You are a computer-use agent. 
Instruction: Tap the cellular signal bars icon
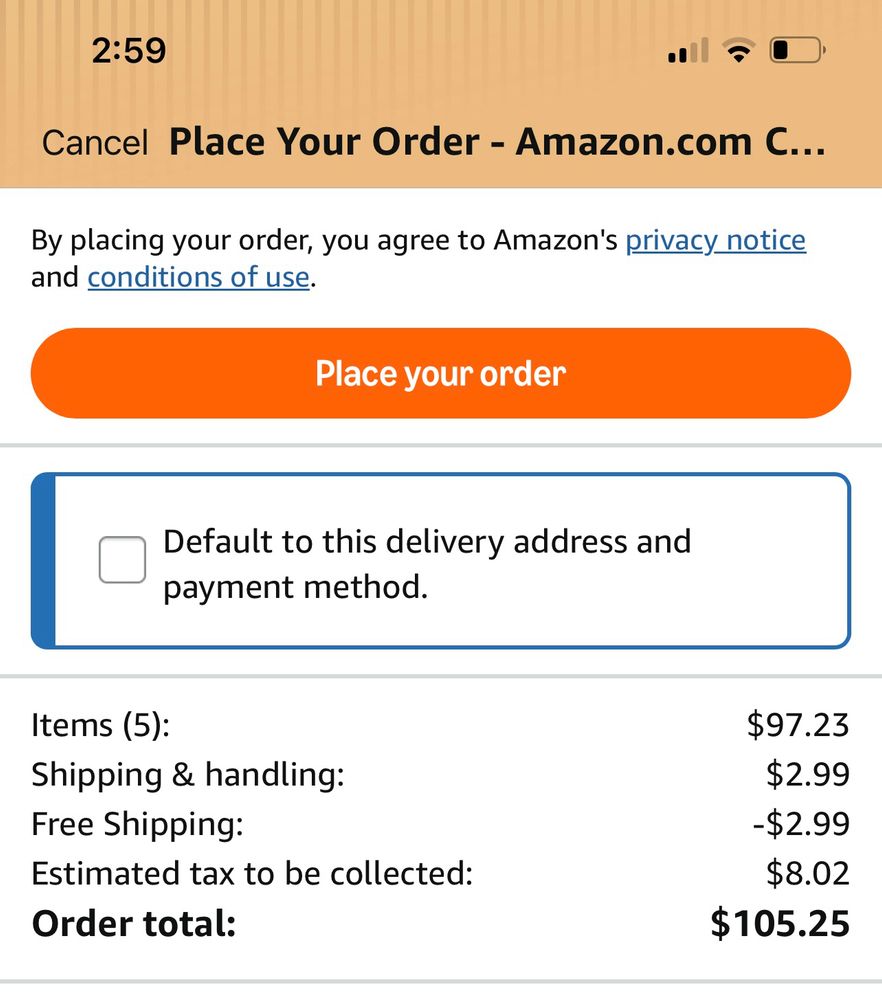pos(688,50)
